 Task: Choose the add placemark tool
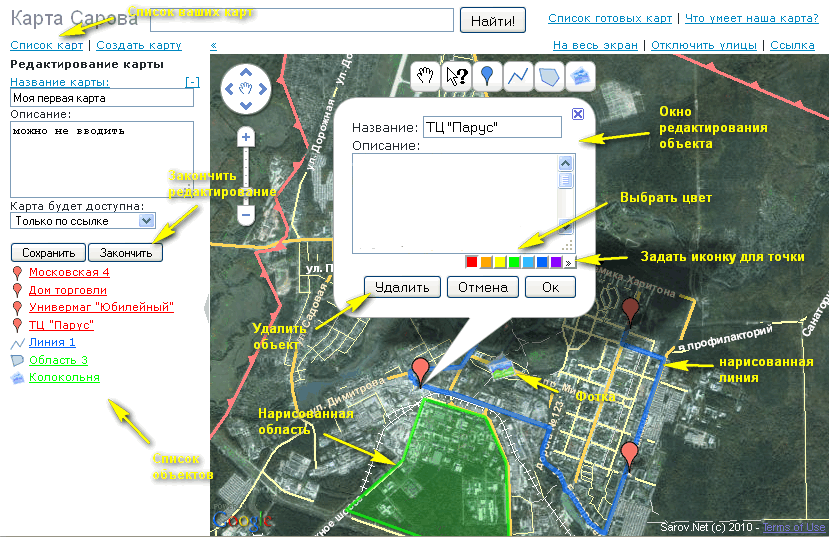coord(487,75)
